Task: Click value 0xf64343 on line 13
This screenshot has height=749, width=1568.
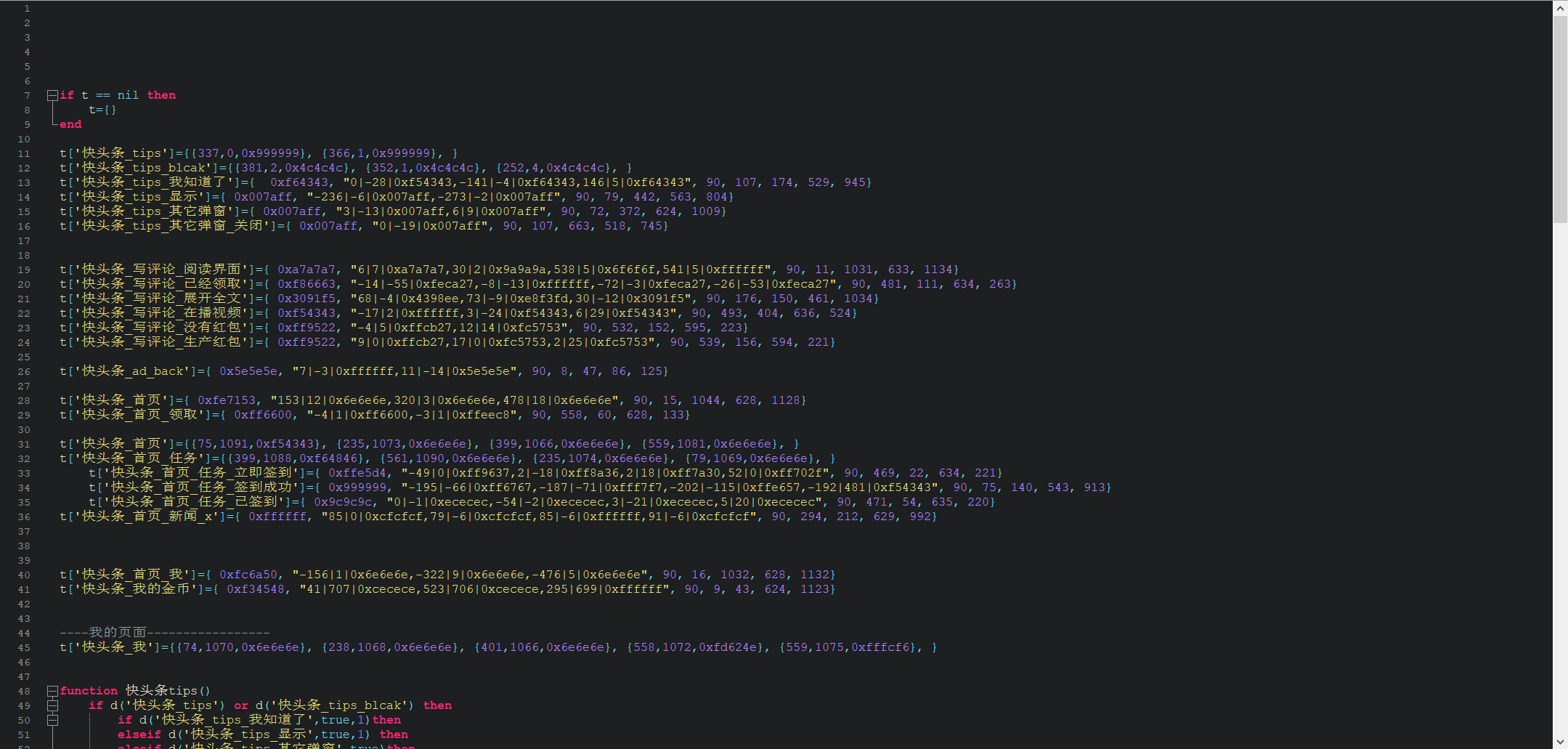Action: point(299,182)
